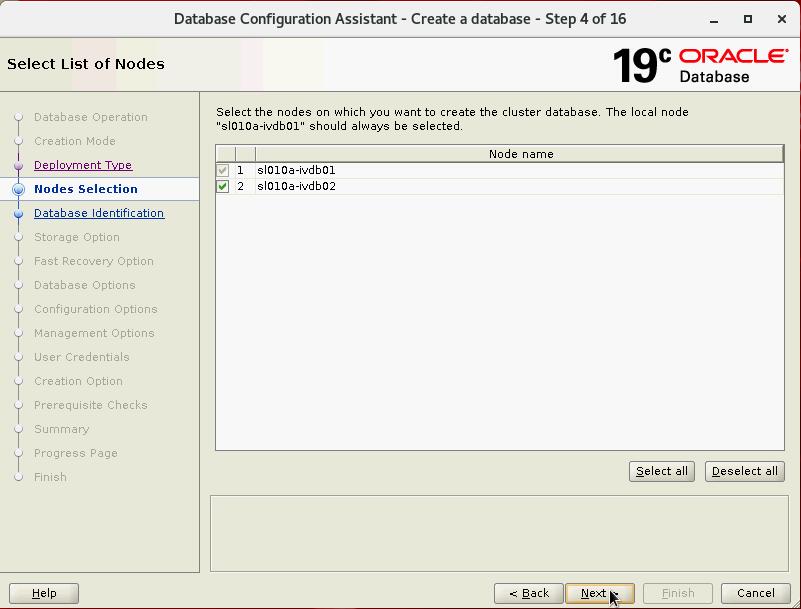This screenshot has height=609, width=801.
Task: Select the Nodes Selection step
Action: pyautogui.click(x=86, y=189)
